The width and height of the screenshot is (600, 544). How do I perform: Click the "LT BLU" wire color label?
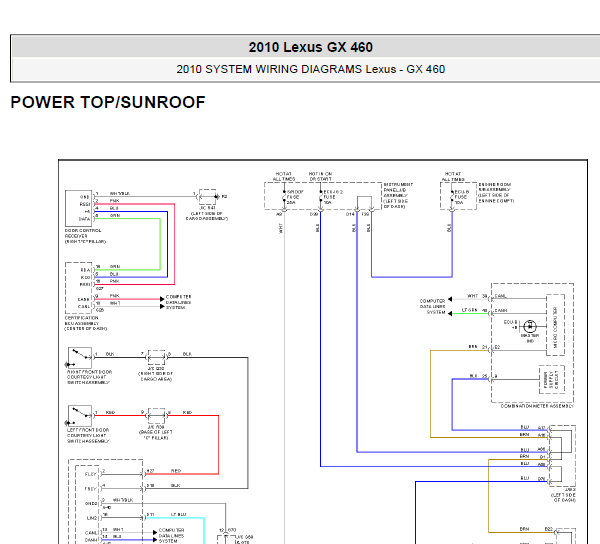[x=178, y=515]
